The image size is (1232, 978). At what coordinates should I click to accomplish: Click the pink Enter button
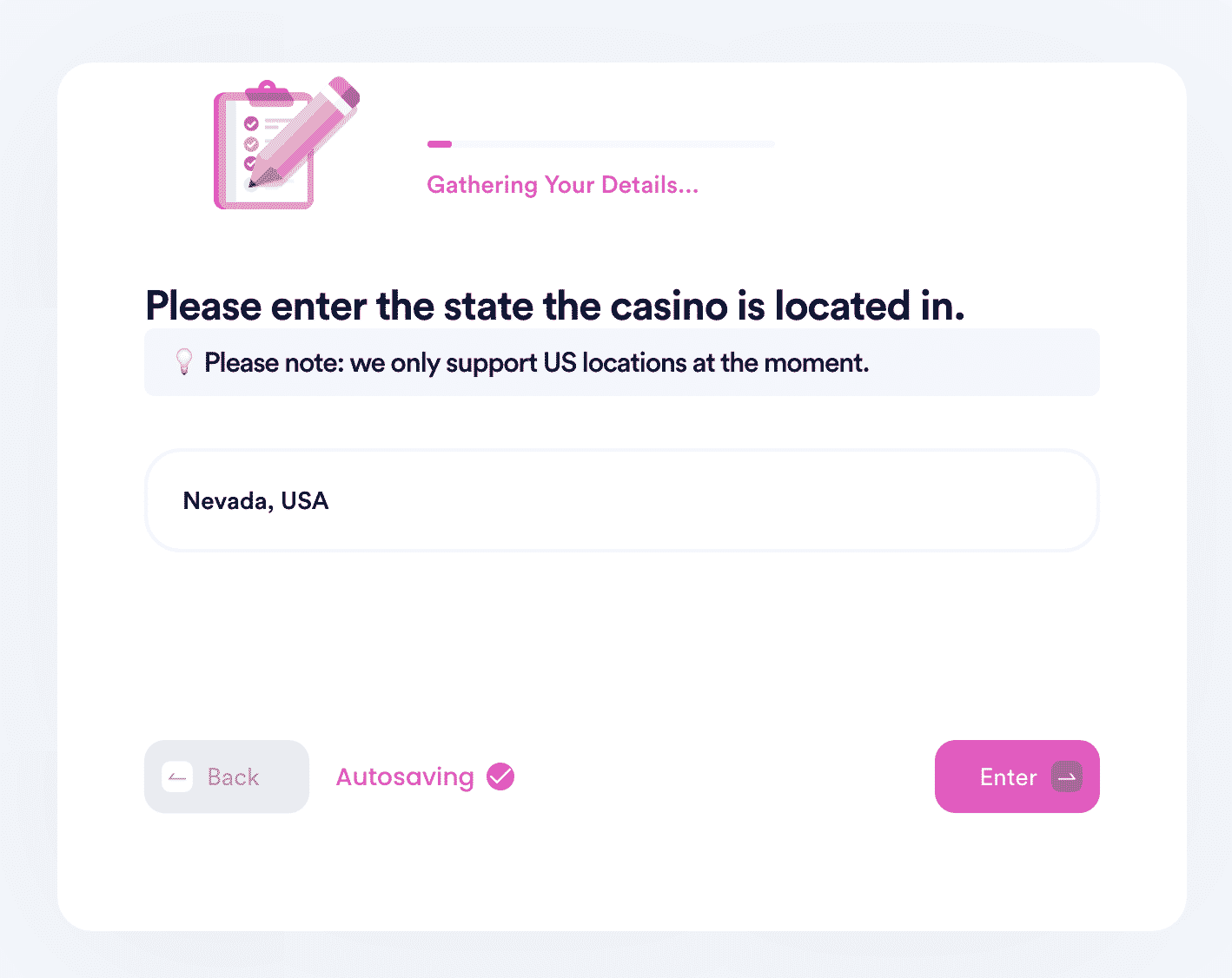point(1017,776)
